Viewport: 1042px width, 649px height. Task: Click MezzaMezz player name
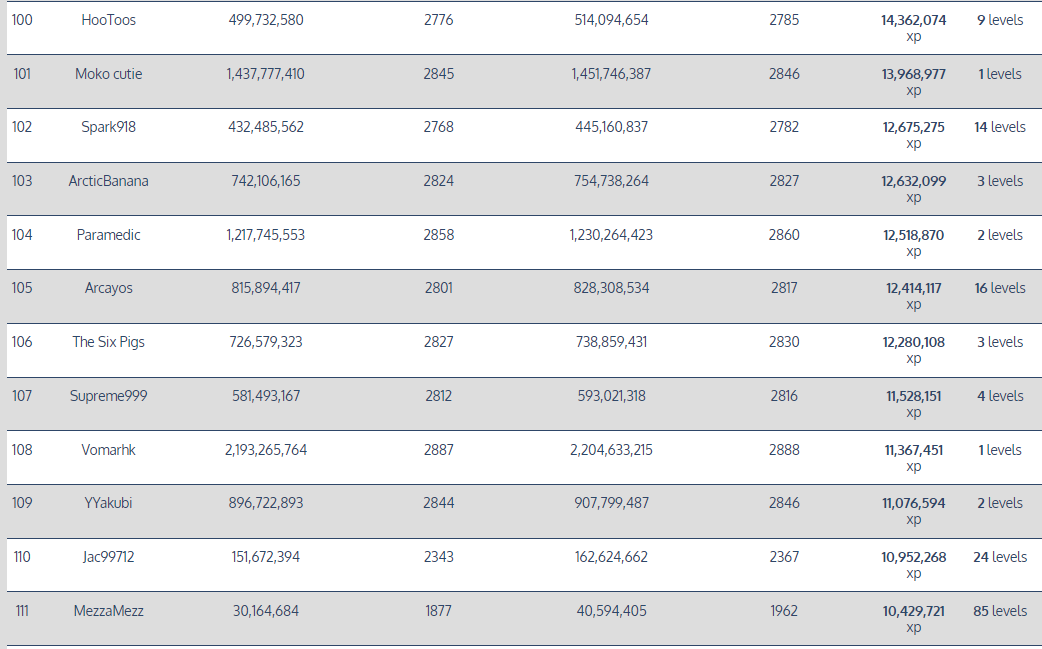[108, 611]
